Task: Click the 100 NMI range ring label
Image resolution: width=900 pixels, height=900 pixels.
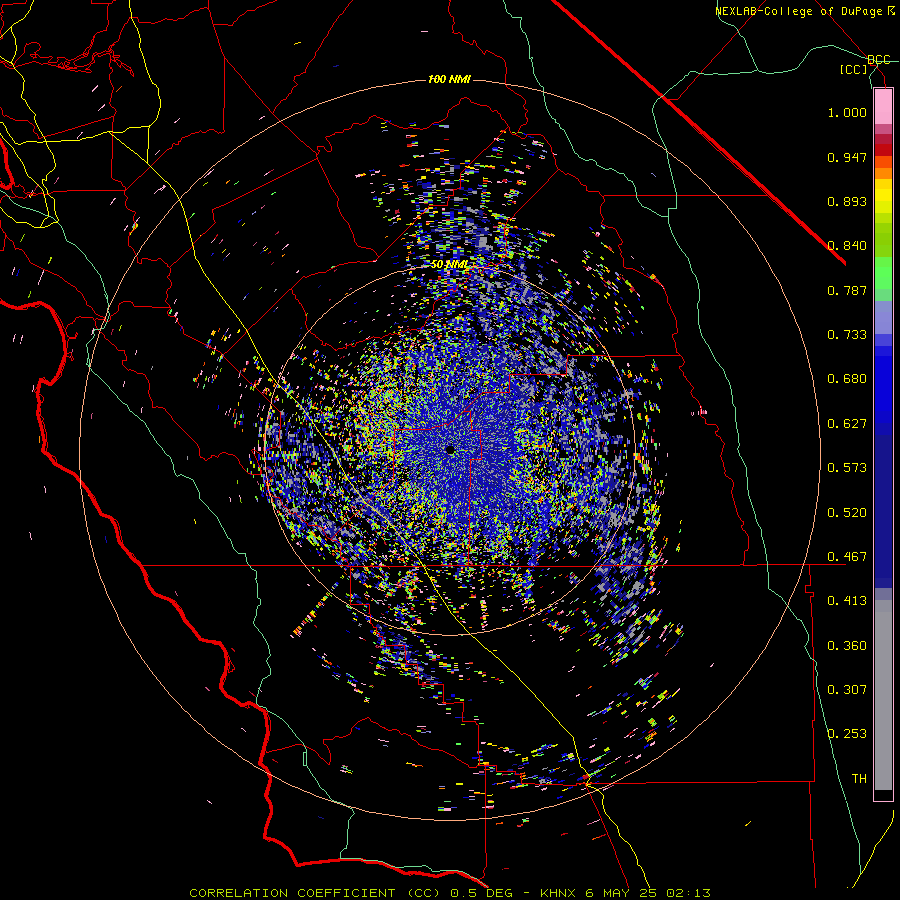Action: click(x=449, y=79)
